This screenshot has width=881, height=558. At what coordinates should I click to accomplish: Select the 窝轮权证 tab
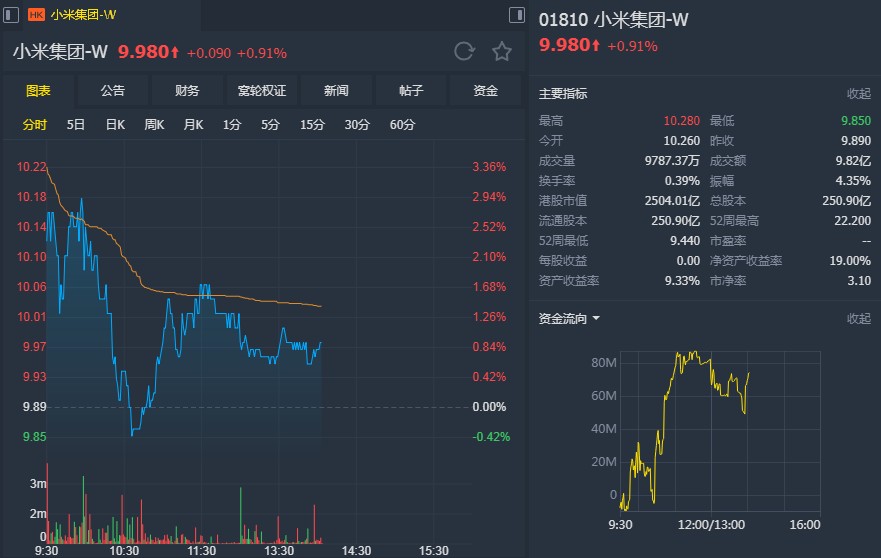[x=262, y=91]
